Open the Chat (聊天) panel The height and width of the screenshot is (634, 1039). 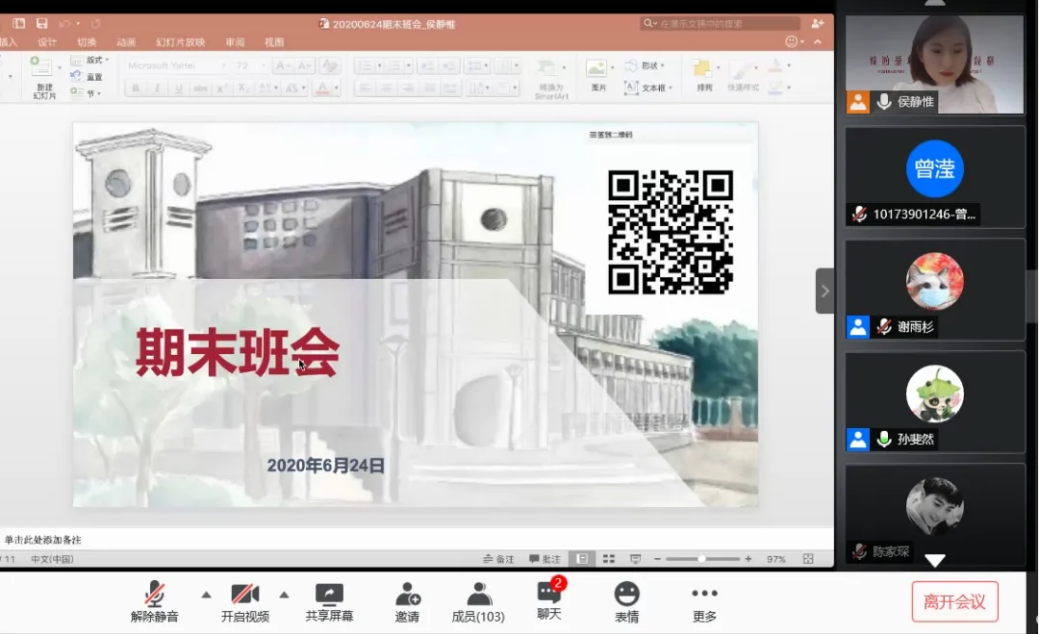pos(549,600)
